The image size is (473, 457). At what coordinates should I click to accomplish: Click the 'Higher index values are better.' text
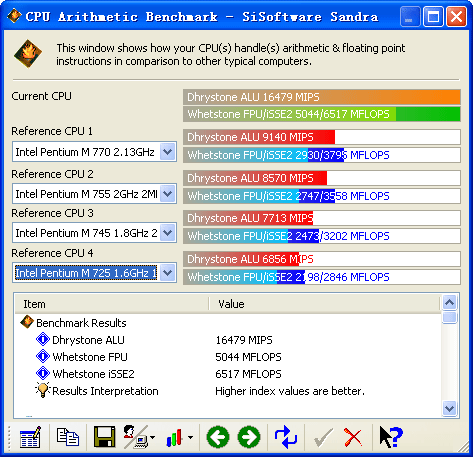tap(290, 391)
